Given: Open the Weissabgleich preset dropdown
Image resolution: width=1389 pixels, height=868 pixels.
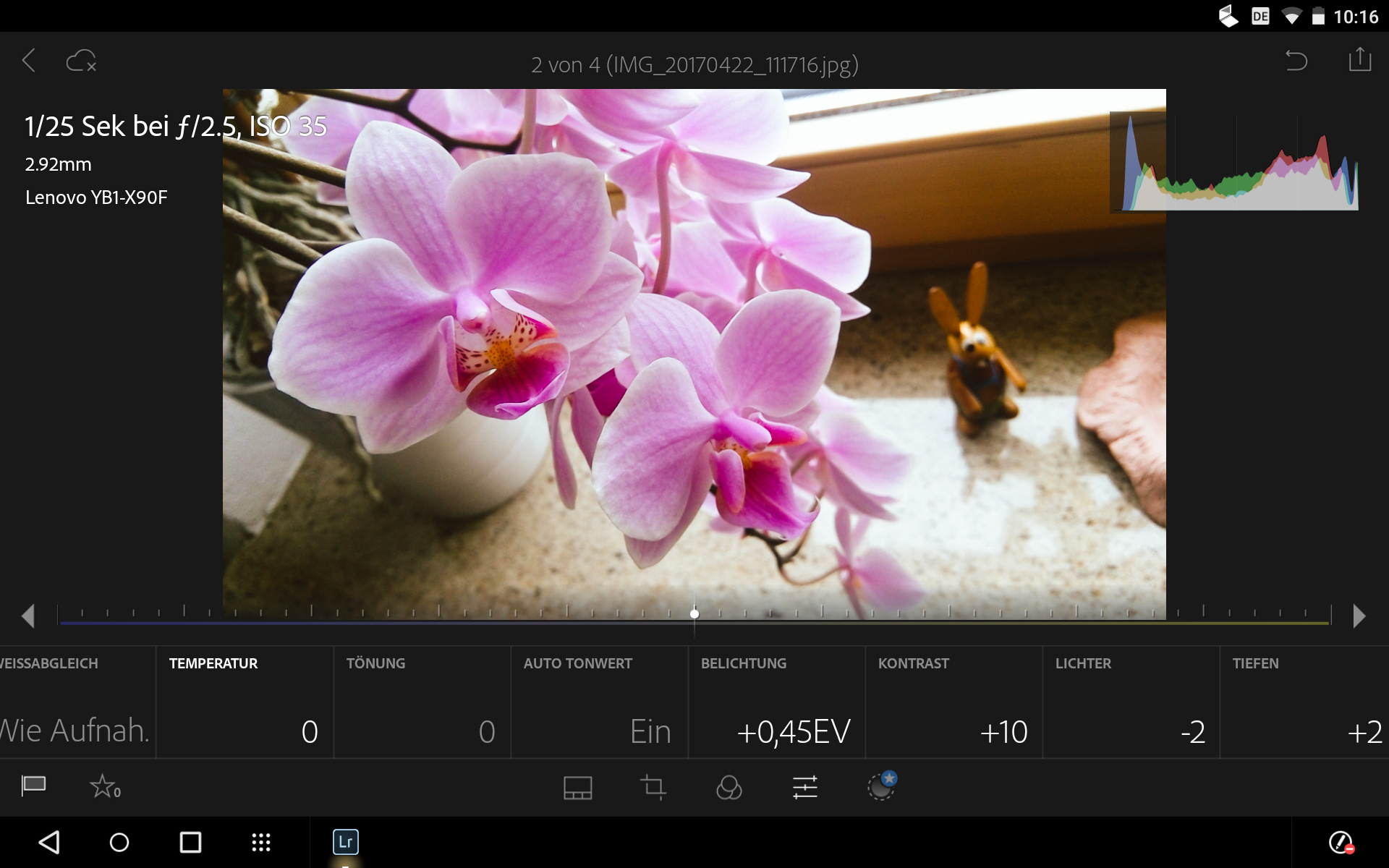Looking at the screenshot, I should (x=75, y=703).
